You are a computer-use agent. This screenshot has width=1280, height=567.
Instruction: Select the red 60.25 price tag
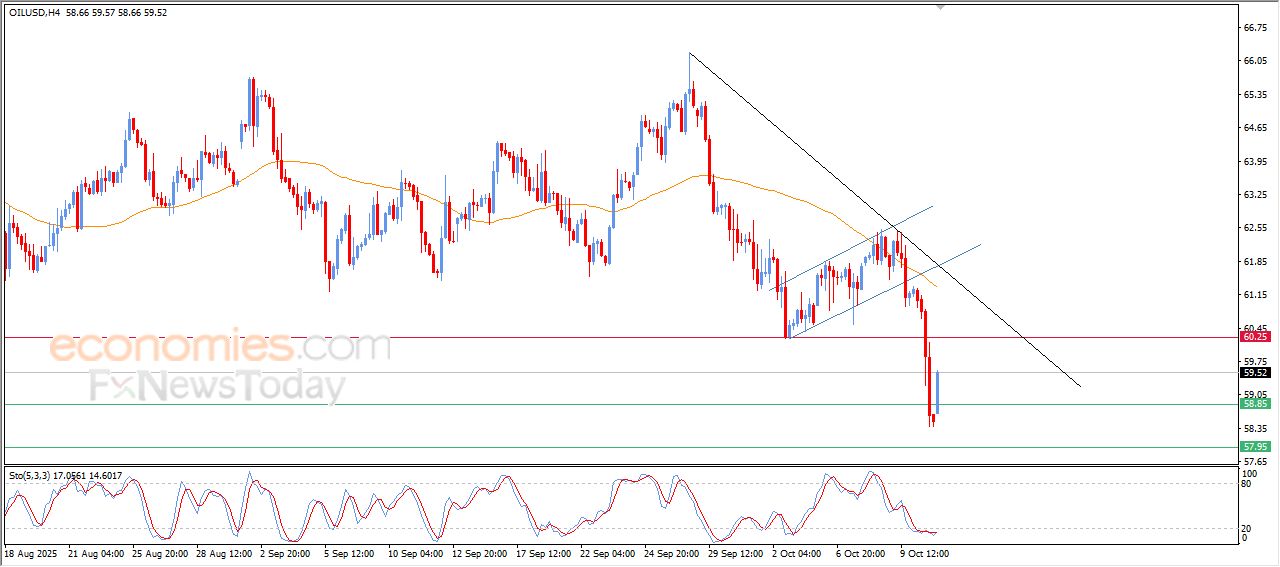[x=1254, y=337]
